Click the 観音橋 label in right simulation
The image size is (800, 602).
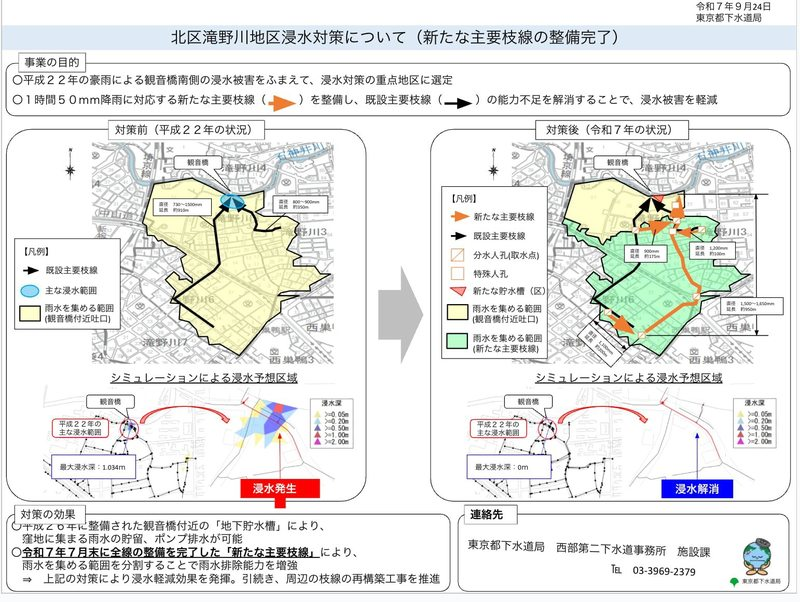tap(528, 402)
